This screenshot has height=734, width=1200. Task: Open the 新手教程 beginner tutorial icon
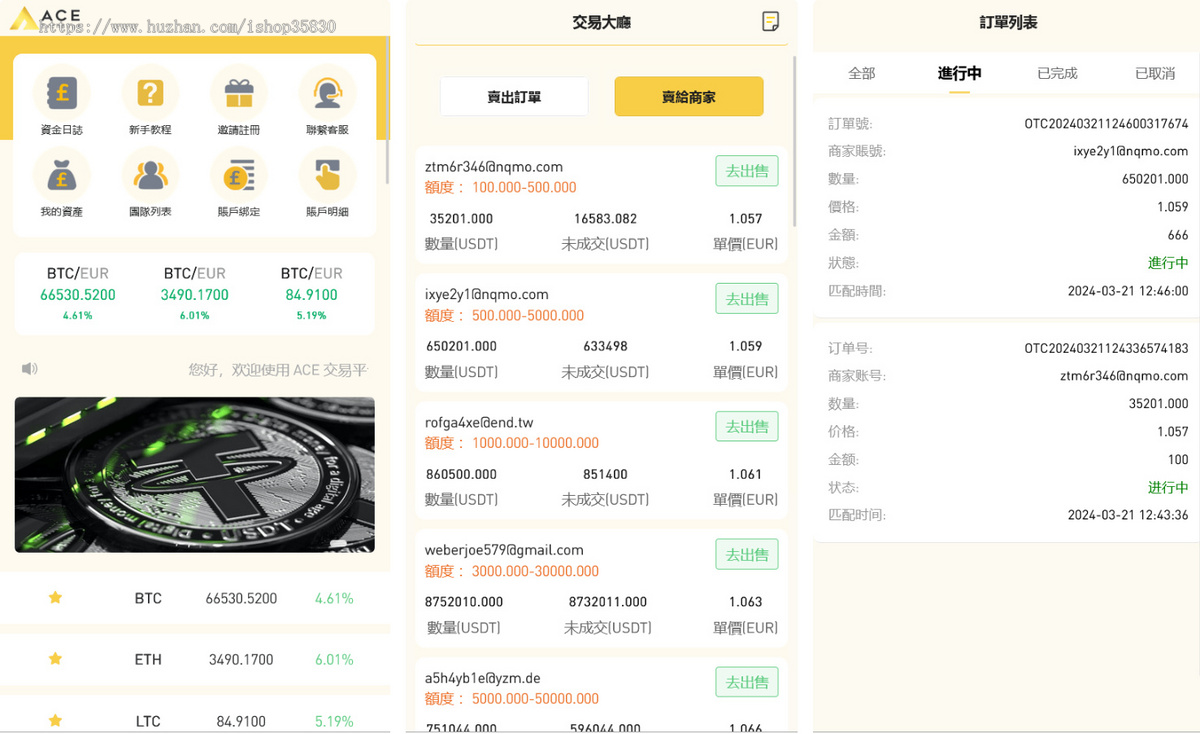point(150,93)
